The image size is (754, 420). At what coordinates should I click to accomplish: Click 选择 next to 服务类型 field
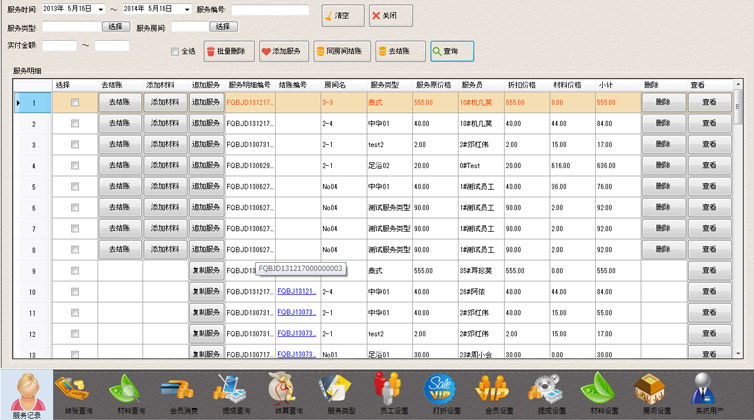point(116,27)
